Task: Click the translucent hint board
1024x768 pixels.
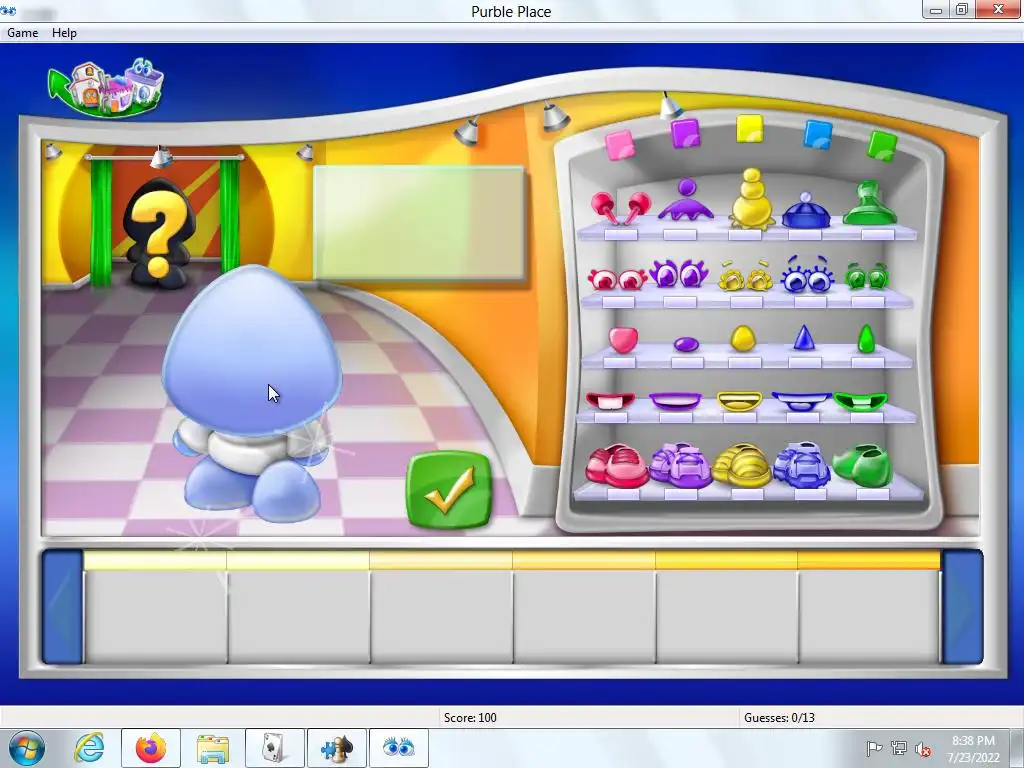Action: [x=418, y=223]
